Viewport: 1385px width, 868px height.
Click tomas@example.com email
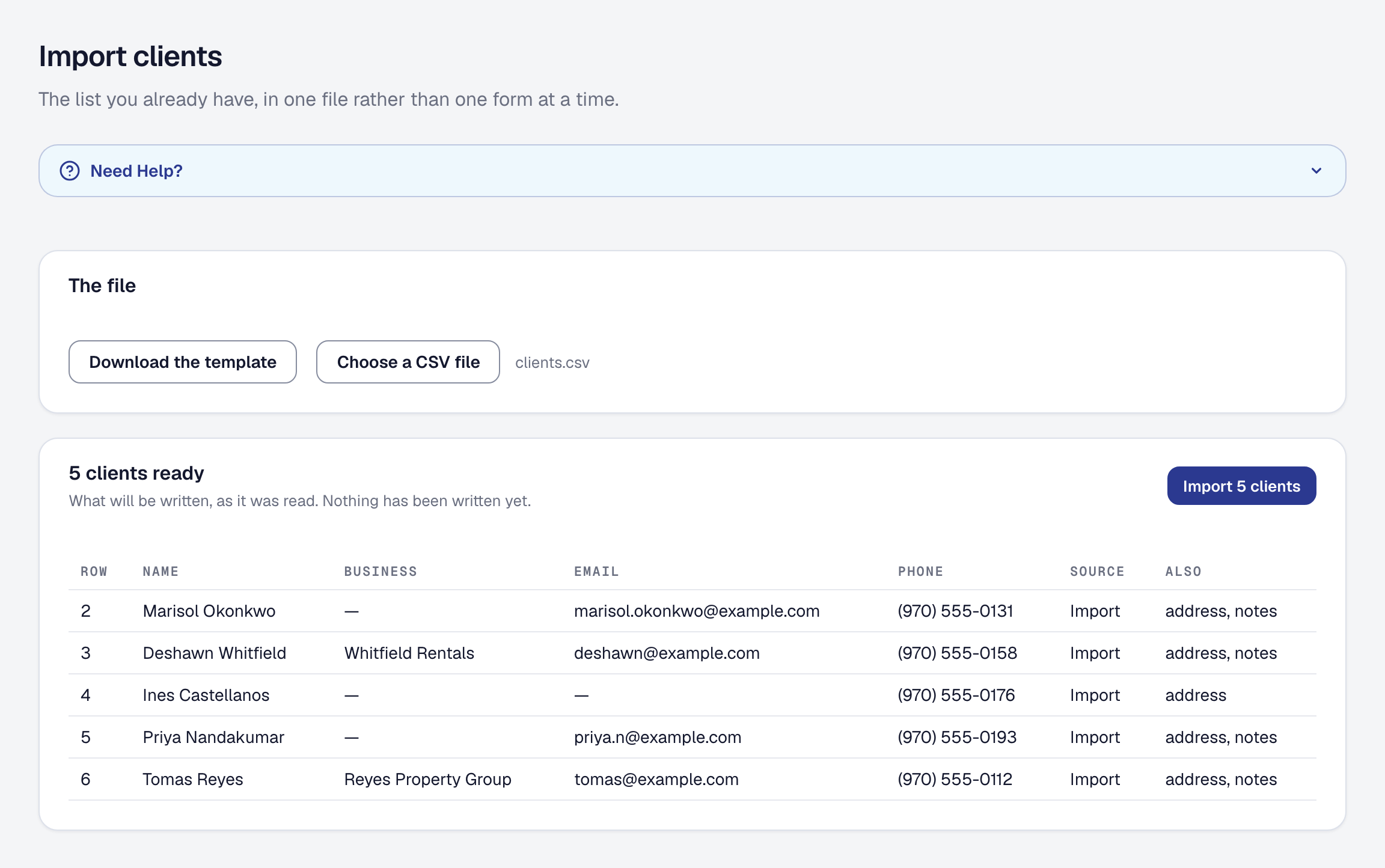click(x=656, y=779)
